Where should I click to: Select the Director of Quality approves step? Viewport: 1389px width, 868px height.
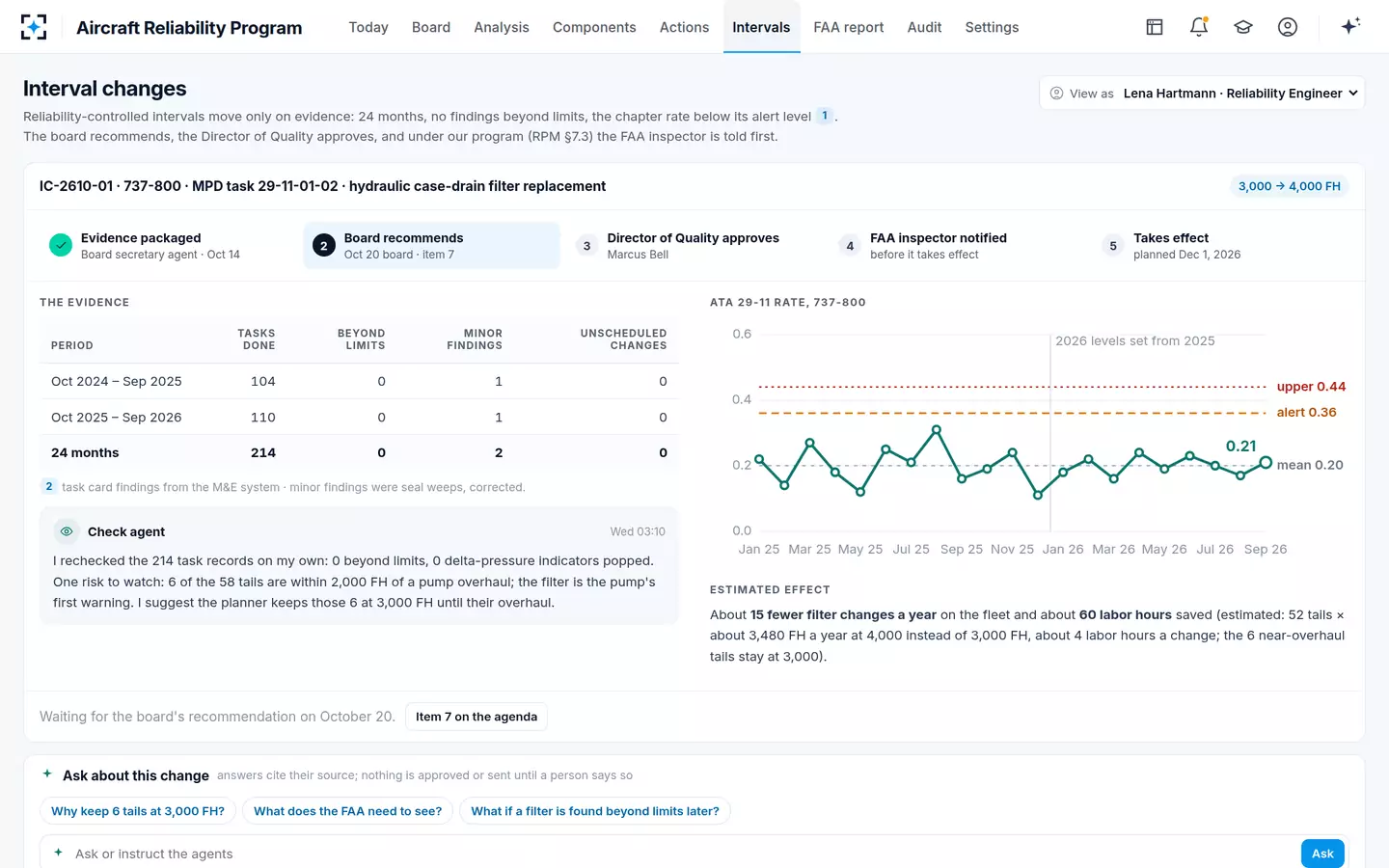coord(694,246)
